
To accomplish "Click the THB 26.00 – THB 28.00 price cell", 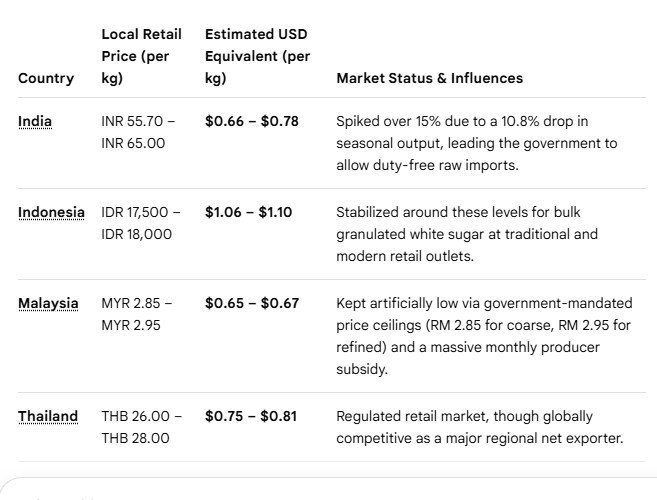I will [142, 427].
